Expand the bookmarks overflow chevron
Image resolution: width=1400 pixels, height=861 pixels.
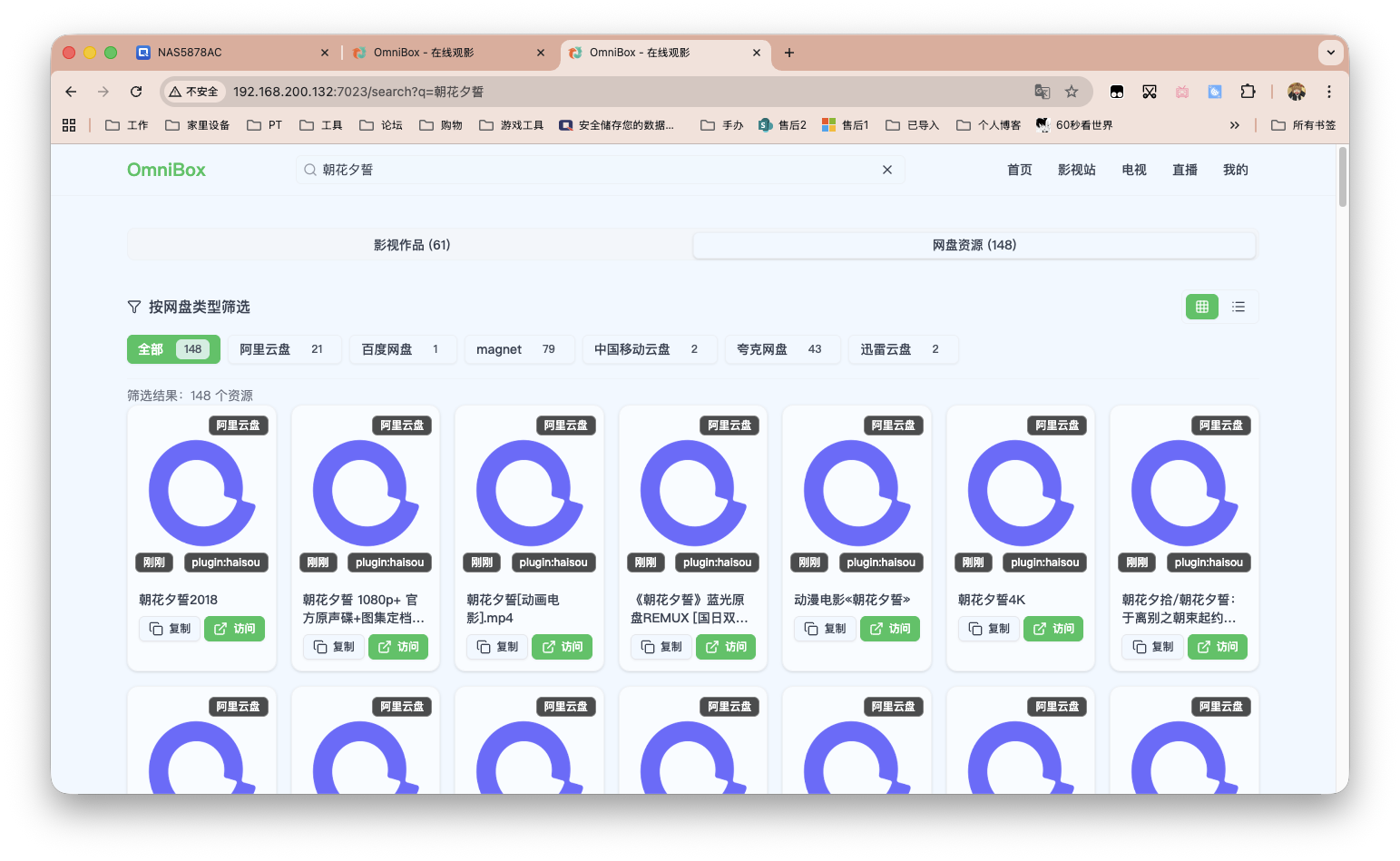point(1235,124)
